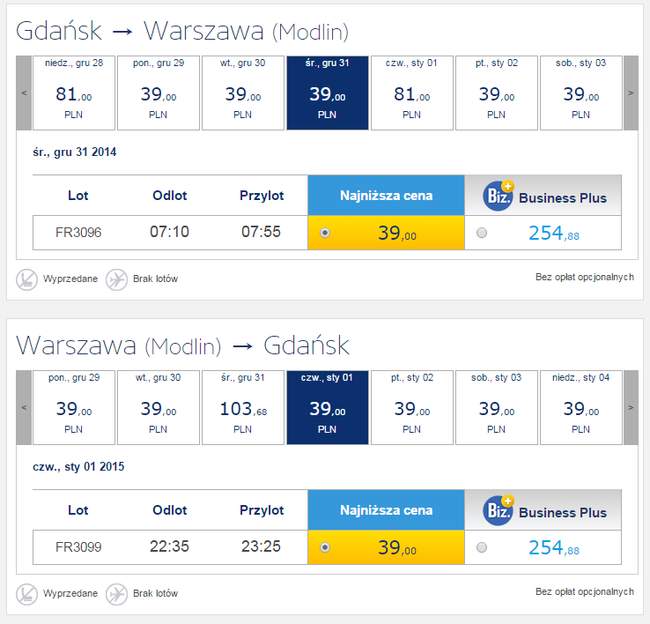Screen dimensions: 650x624
Task: Show earlier dates for Warszawa to Gdańsk
Action: (24, 408)
